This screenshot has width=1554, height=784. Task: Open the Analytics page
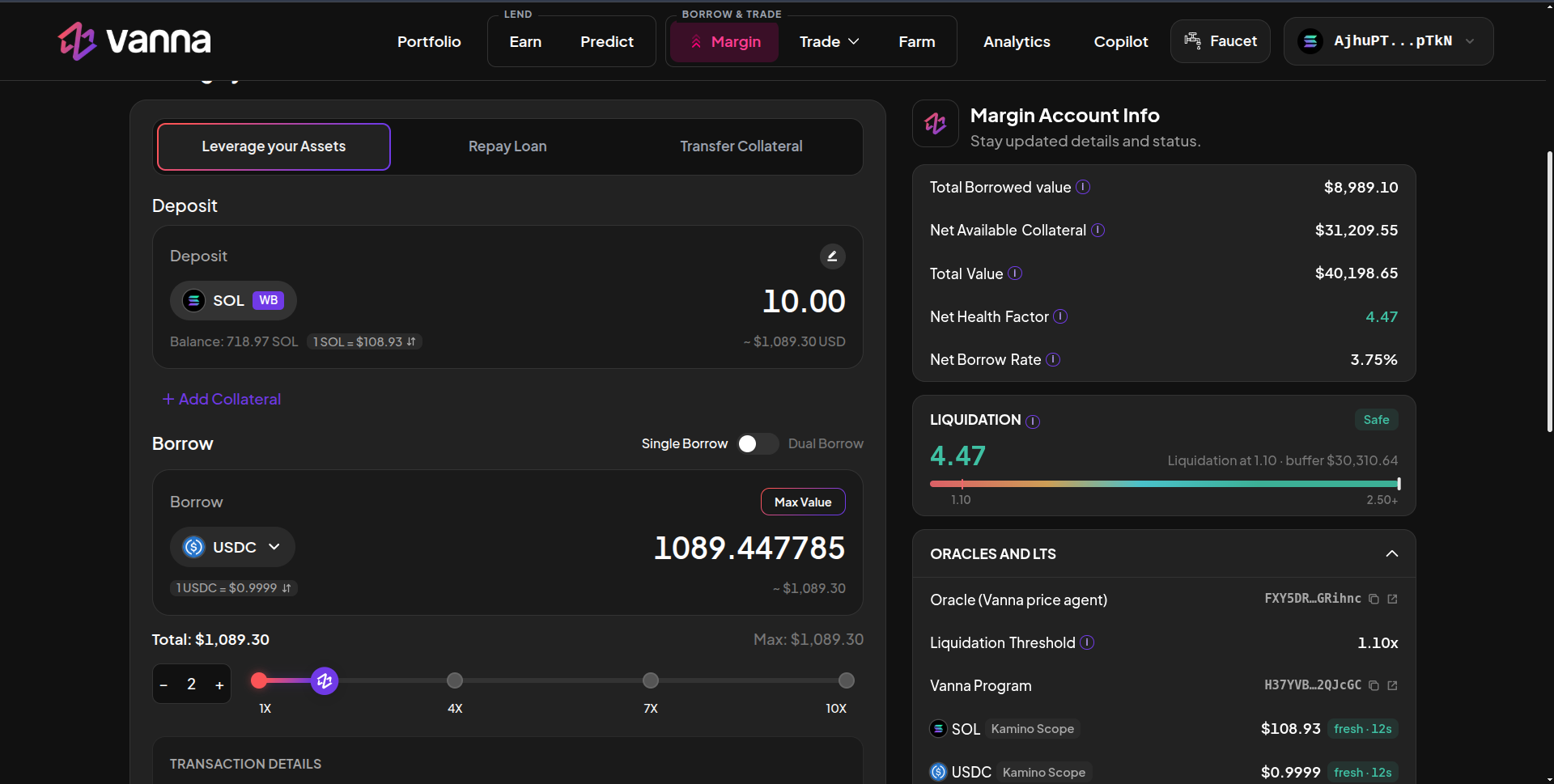(x=1017, y=41)
